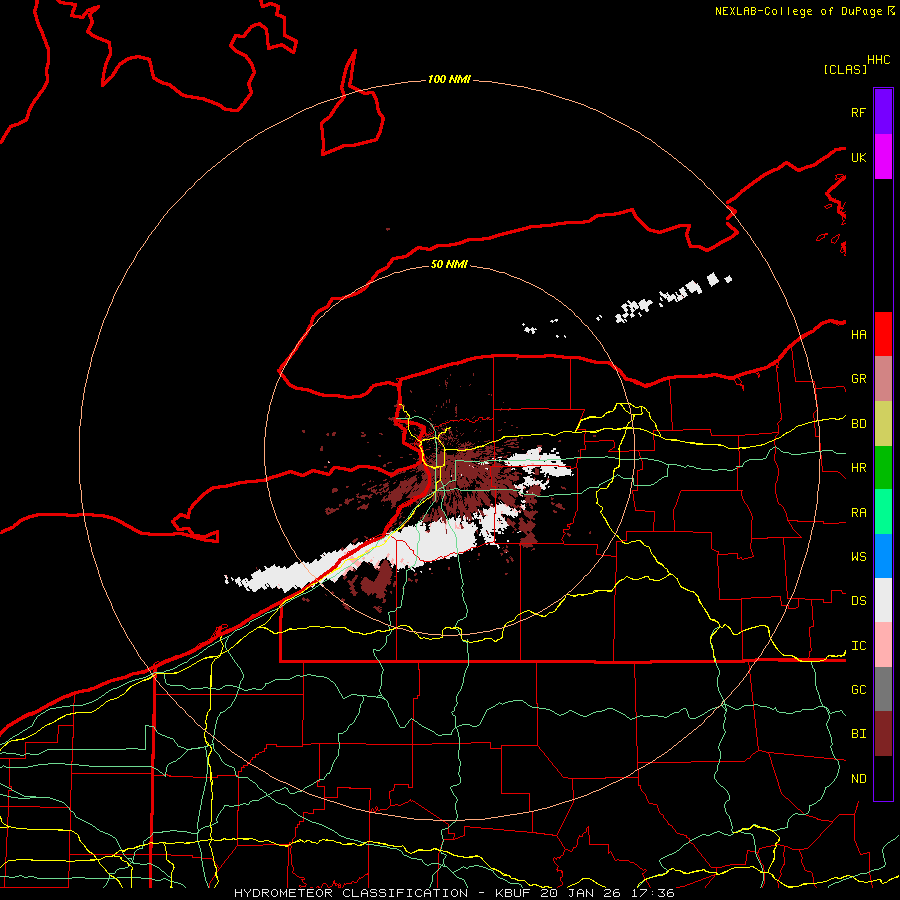Pick the HR green legend swatch
Viewport: 900px width, 900px height.
pos(883,468)
